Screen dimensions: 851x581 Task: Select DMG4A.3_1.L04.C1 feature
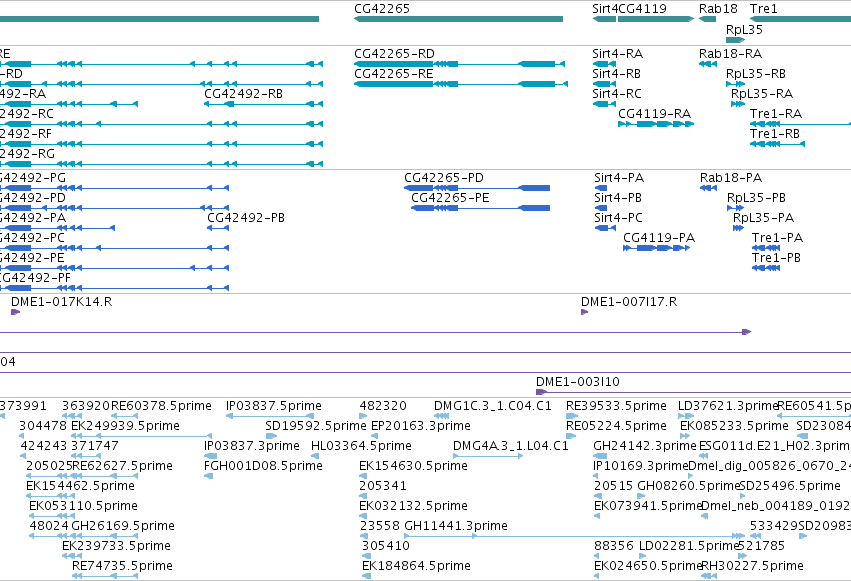pos(488,456)
